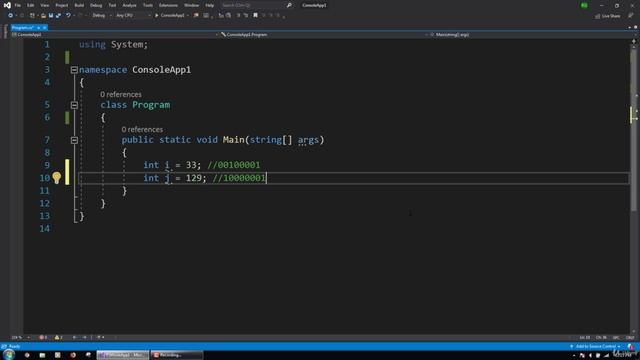Open the ConsoleApp1 project navigation dropdown
640x360 pixels.
coord(116,35)
